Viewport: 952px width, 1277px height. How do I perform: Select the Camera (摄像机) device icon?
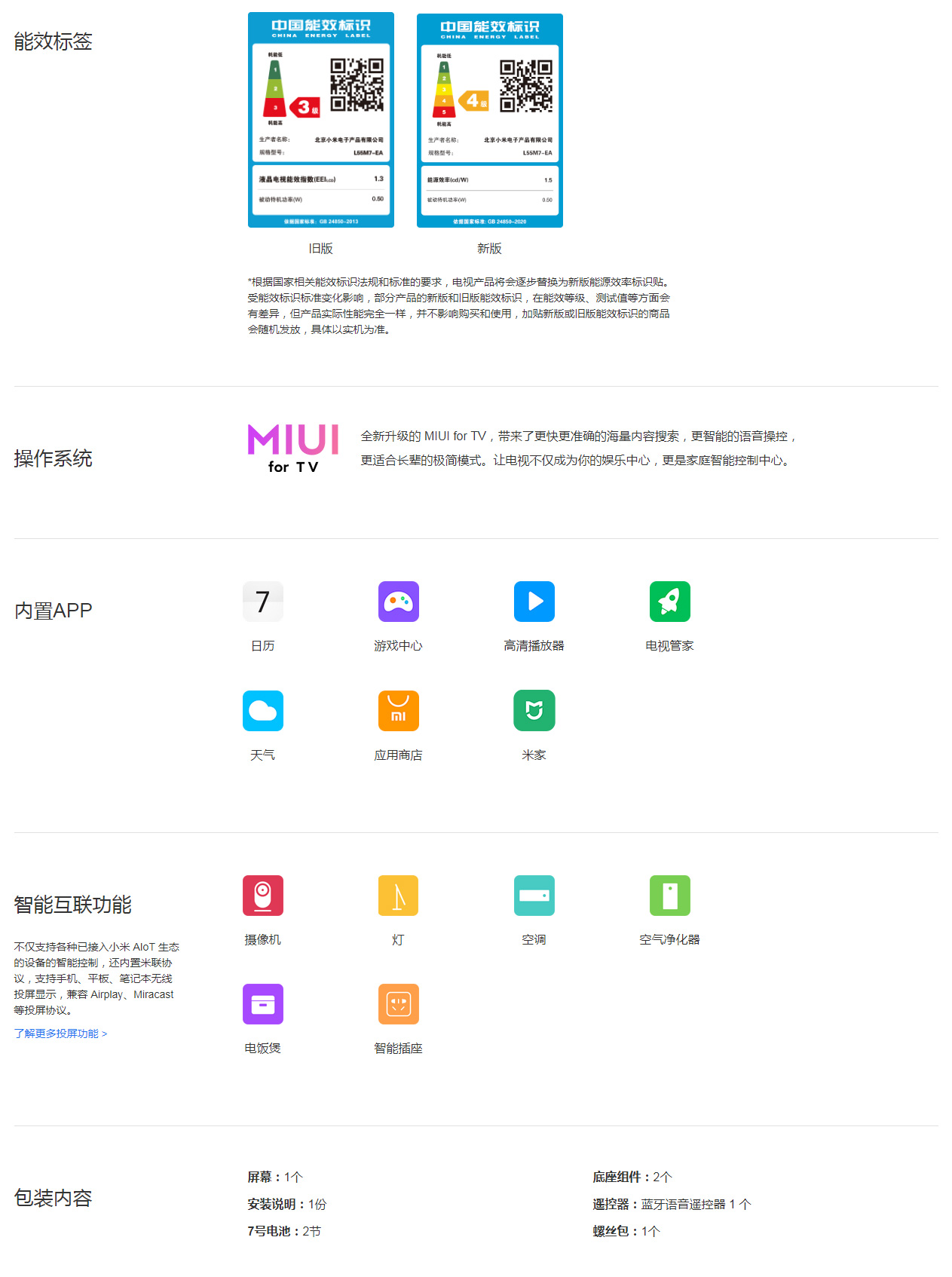click(262, 896)
